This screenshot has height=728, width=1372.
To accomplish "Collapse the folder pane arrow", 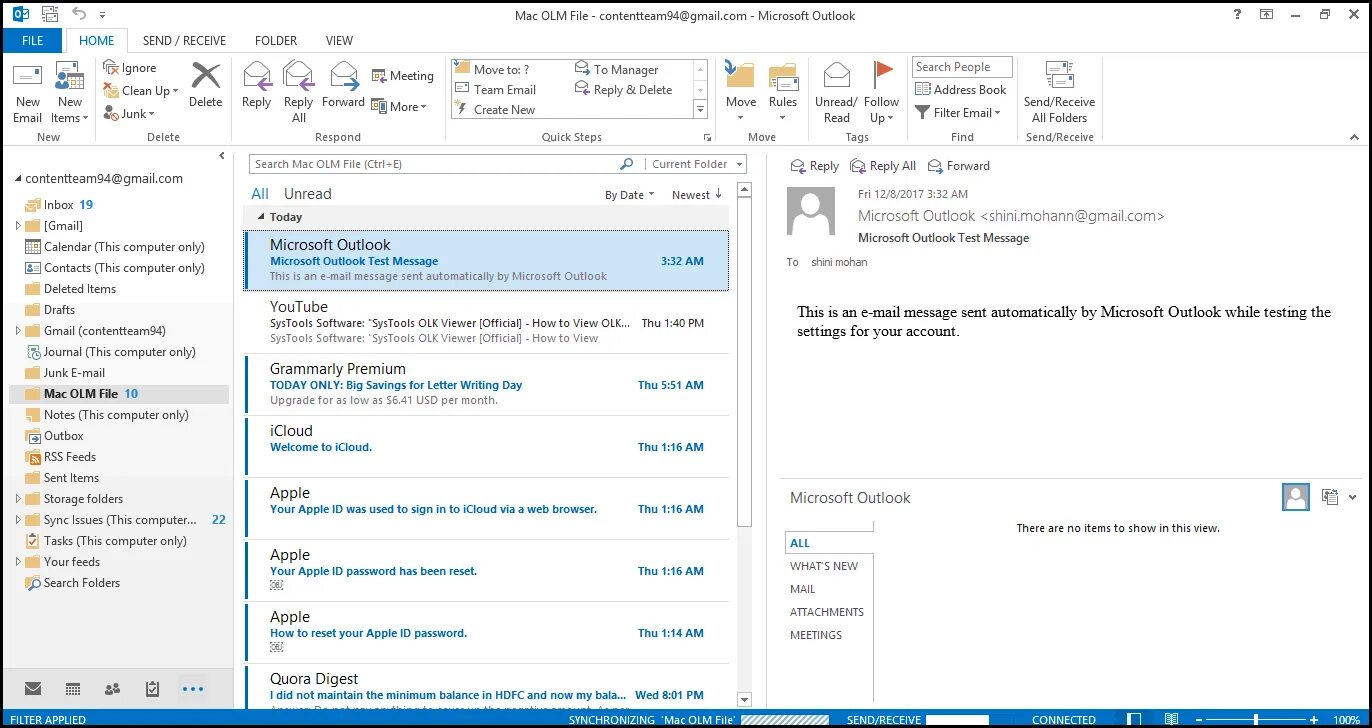I will [x=223, y=156].
